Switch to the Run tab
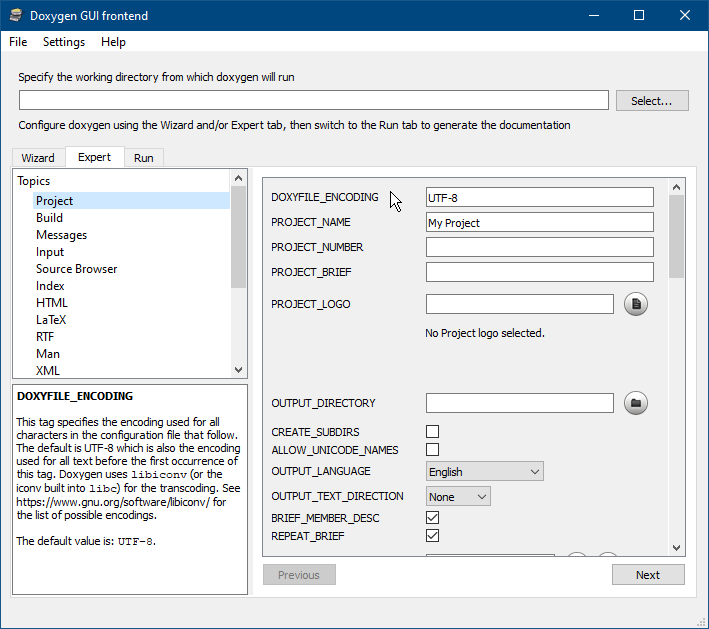This screenshot has height=629, width=709. coord(144,158)
